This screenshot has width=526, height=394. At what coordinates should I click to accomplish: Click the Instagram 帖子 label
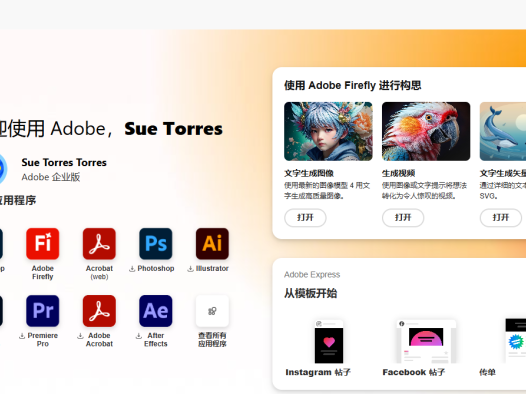(318, 372)
